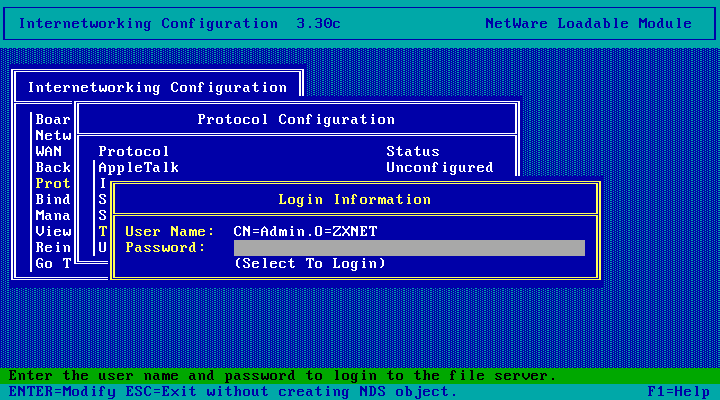The width and height of the screenshot is (720, 400).
Task: Click the Unconfigured status of AppleTalk
Action: click(440, 168)
